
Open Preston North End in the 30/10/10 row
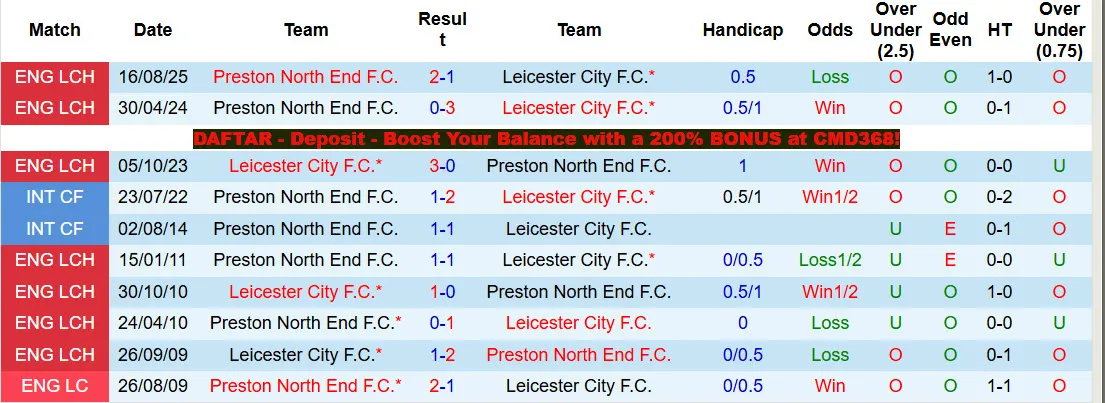(x=578, y=292)
